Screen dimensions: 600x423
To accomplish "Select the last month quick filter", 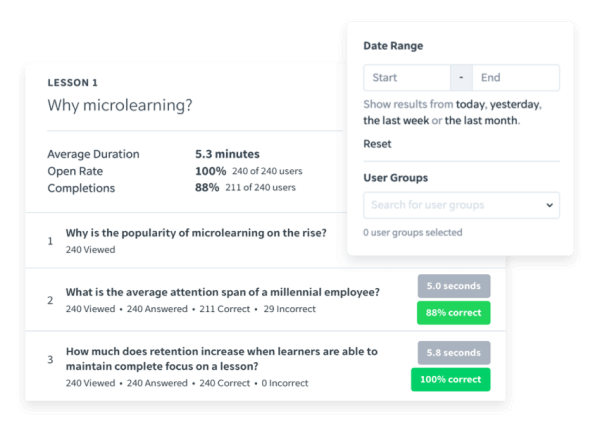I will (x=481, y=121).
